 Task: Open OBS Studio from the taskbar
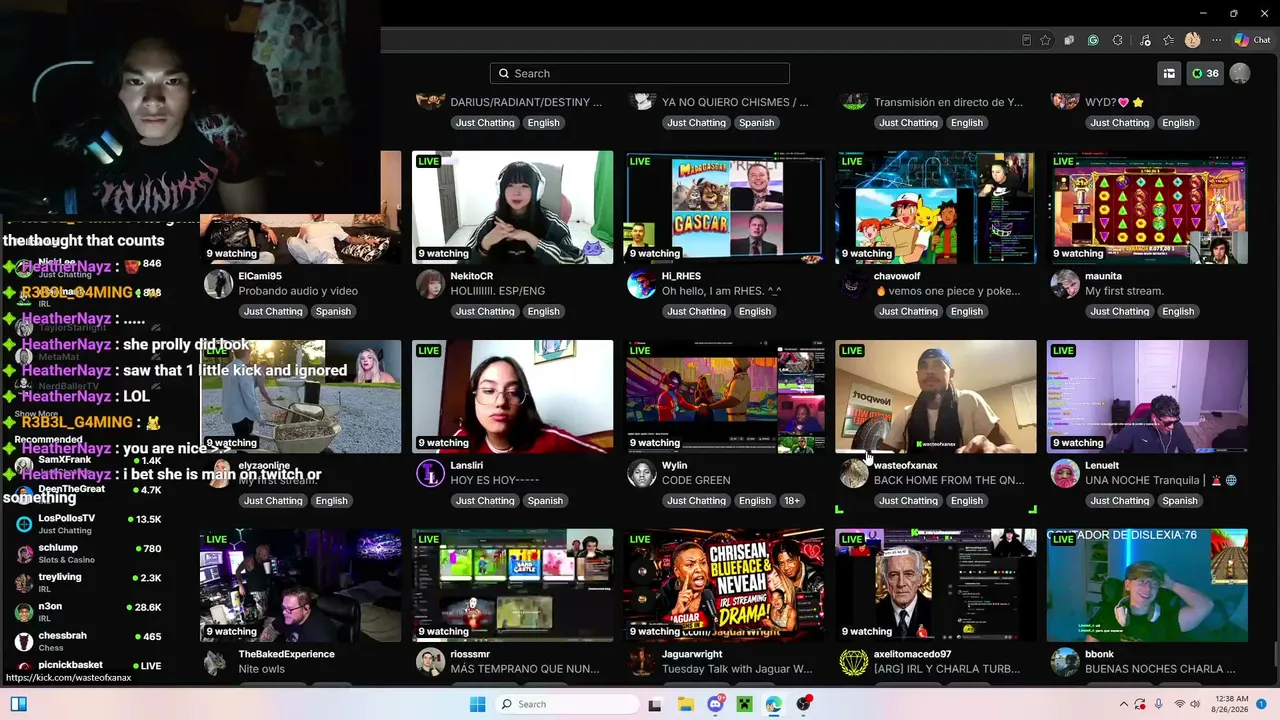[803, 704]
